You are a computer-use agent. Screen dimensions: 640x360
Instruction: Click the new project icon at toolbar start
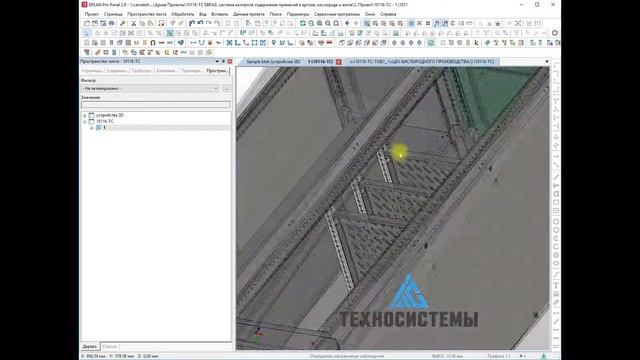pyautogui.click(x=87, y=23)
